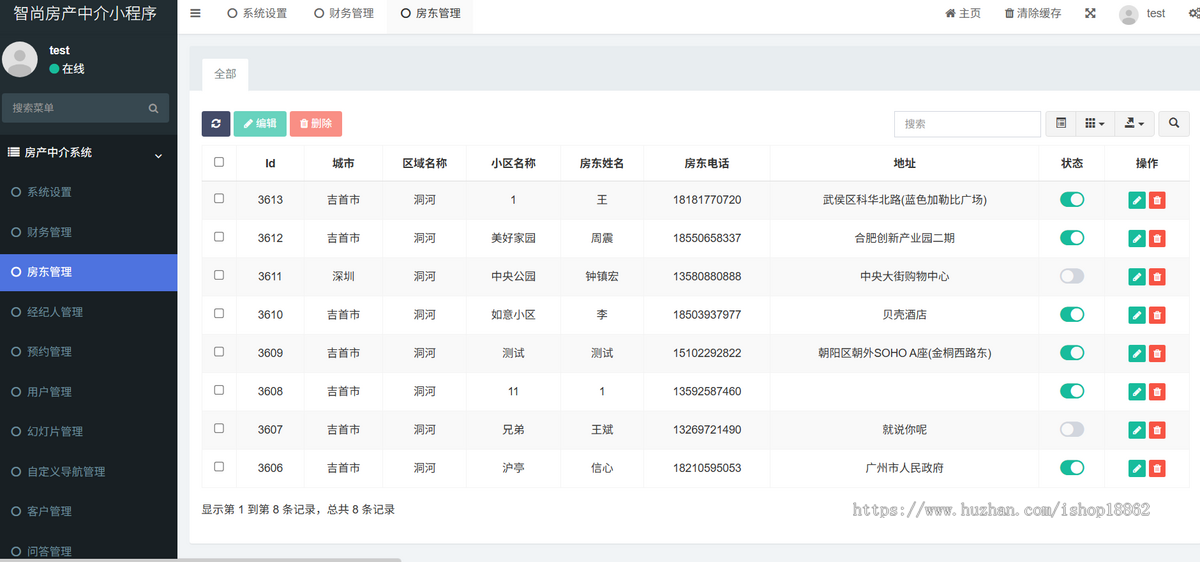The image size is (1200, 562).
Task: Enable status switch for row 3607
Action: (1072, 429)
